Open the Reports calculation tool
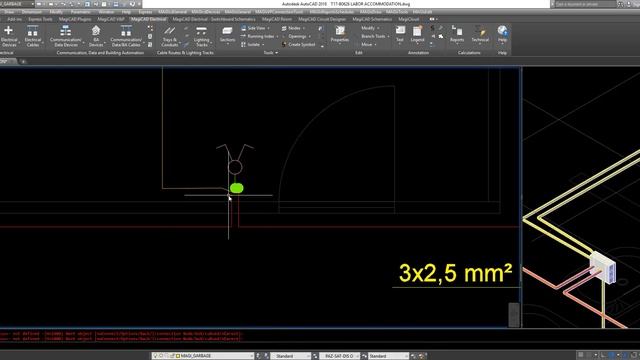The width and height of the screenshot is (640, 360). (457, 34)
